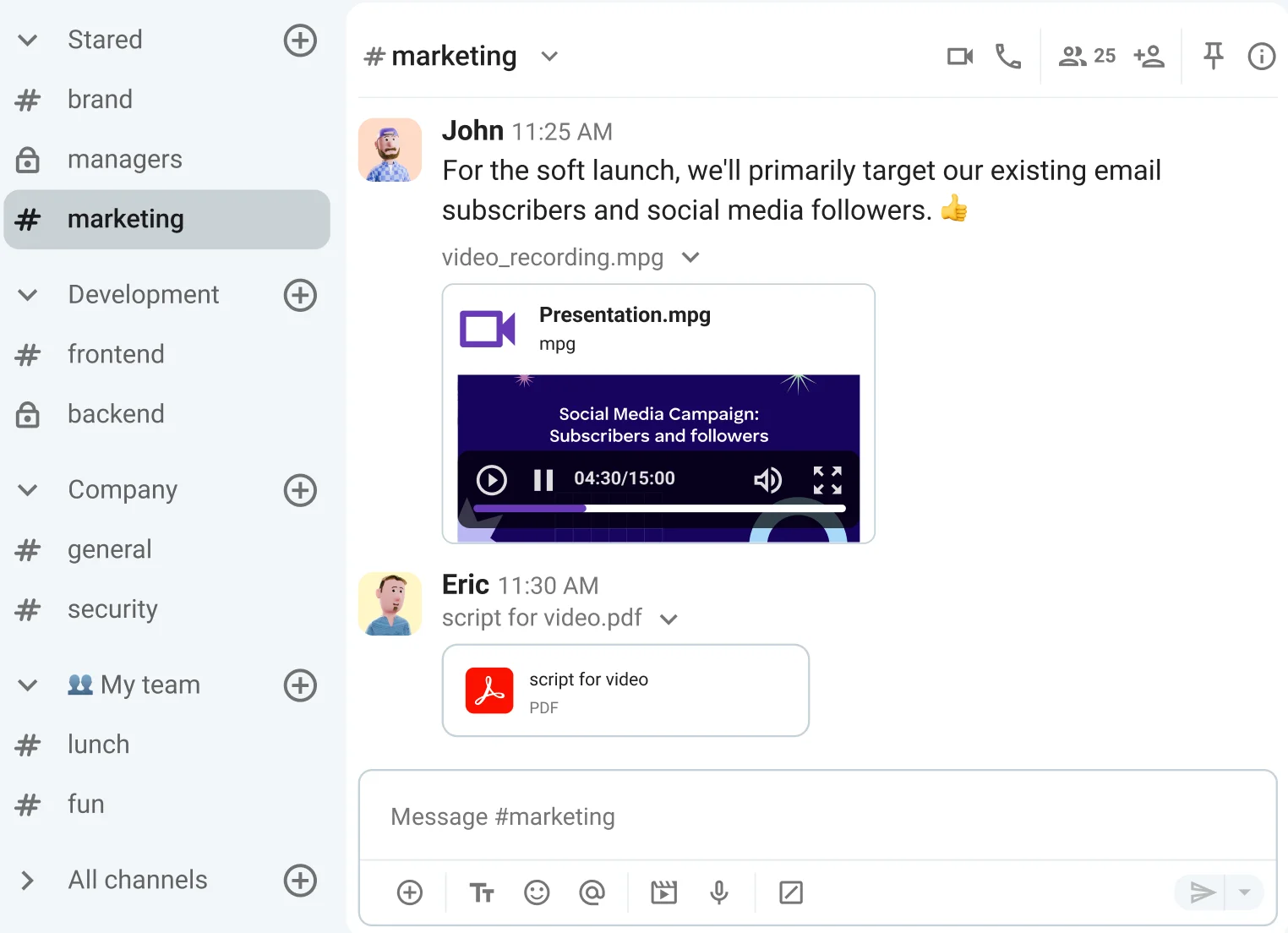Start an audio call with the phone icon
1288x933 pixels.
pos(1007,56)
